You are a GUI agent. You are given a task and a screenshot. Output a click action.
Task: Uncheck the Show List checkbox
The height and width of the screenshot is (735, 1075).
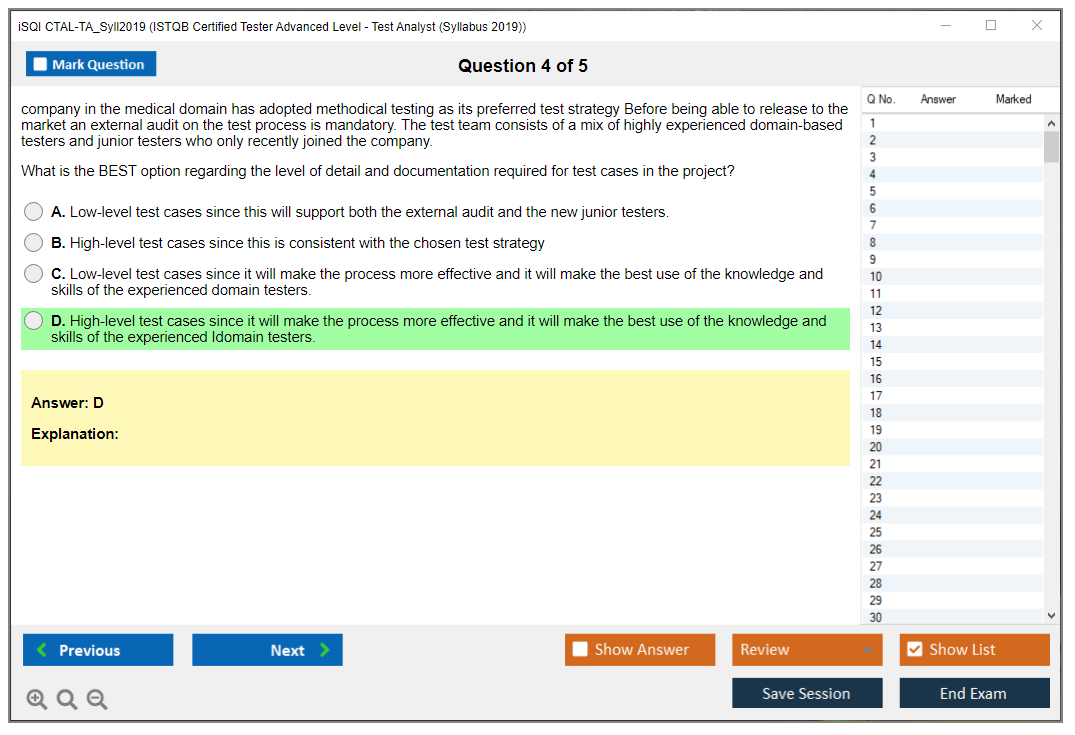pyautogui.click(x=914, y=650)
